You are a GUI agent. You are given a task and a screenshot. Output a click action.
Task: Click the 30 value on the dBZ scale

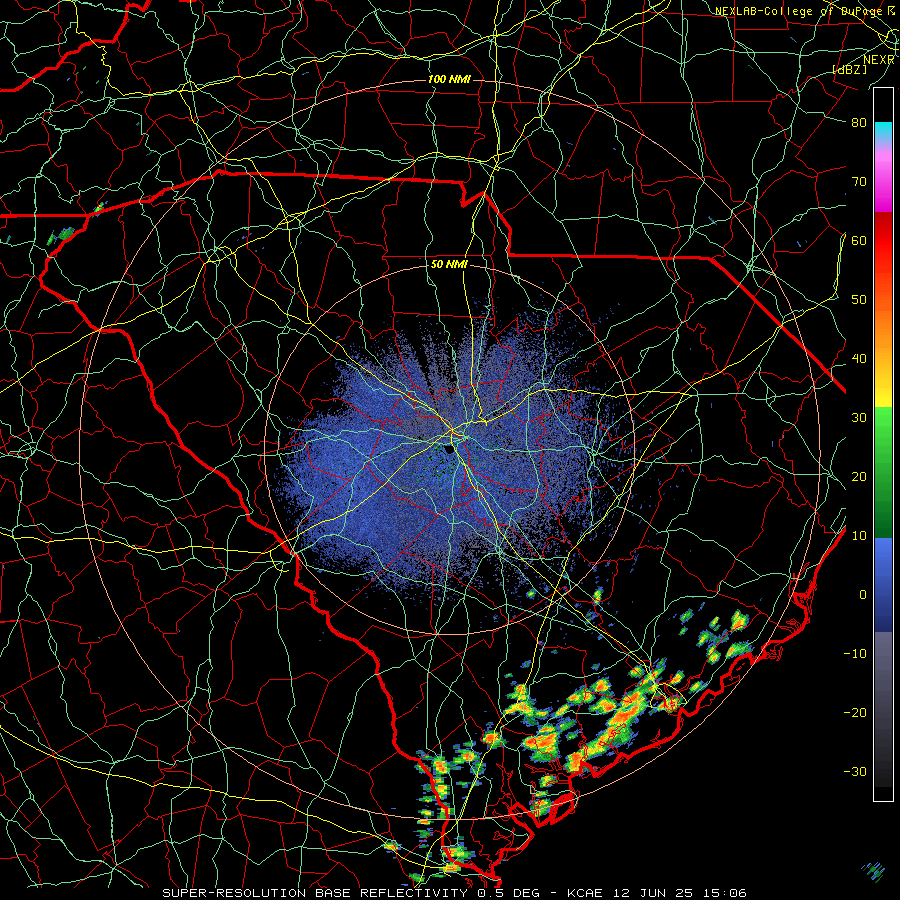point(859,418)
